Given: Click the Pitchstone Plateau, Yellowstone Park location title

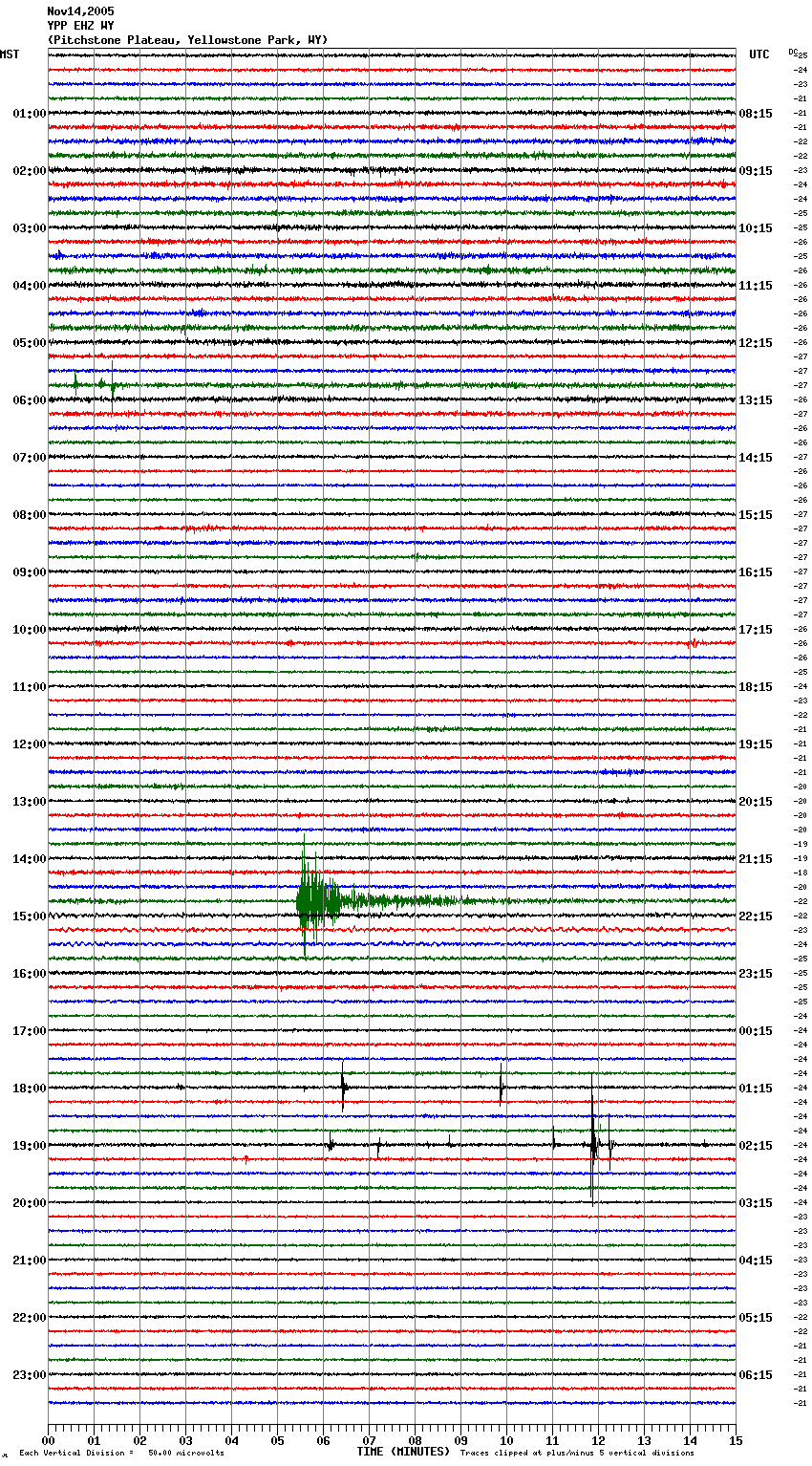Looking at the screenshot, I should point(187,40).
